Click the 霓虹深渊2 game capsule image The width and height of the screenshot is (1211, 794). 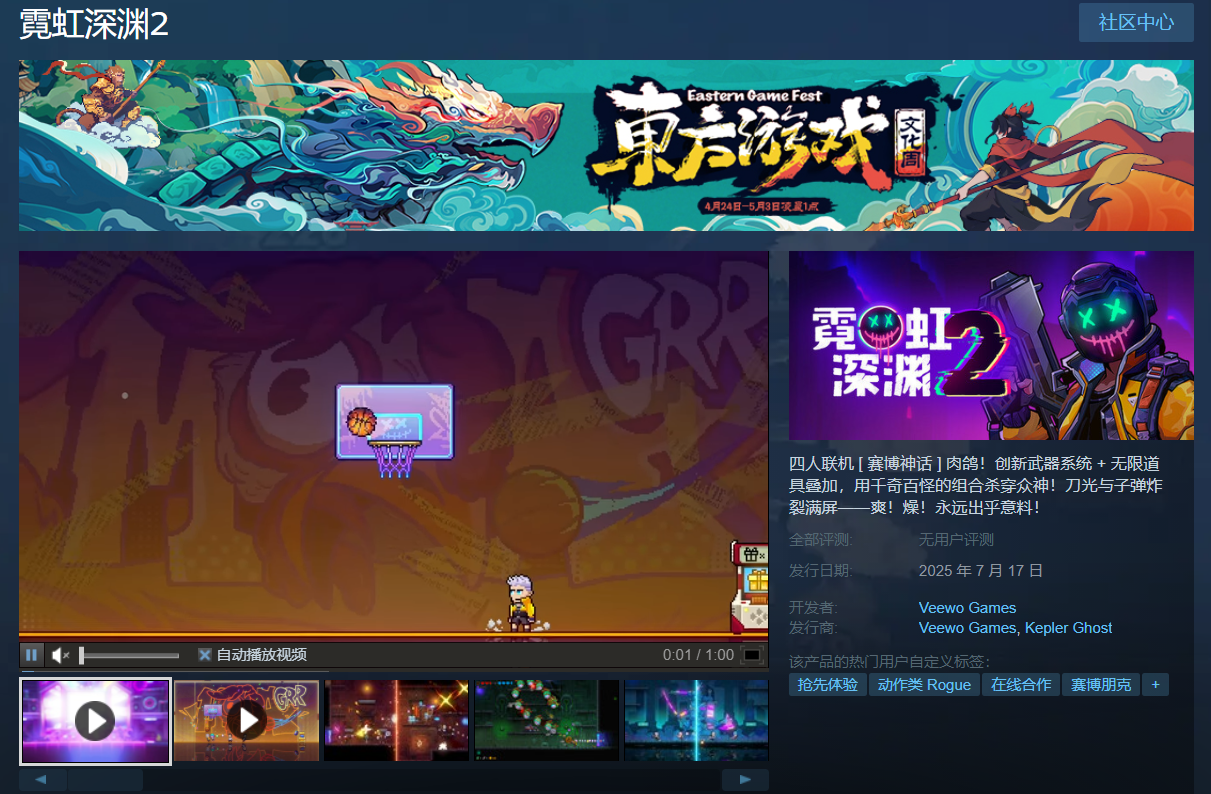click(x=991, y=345)
